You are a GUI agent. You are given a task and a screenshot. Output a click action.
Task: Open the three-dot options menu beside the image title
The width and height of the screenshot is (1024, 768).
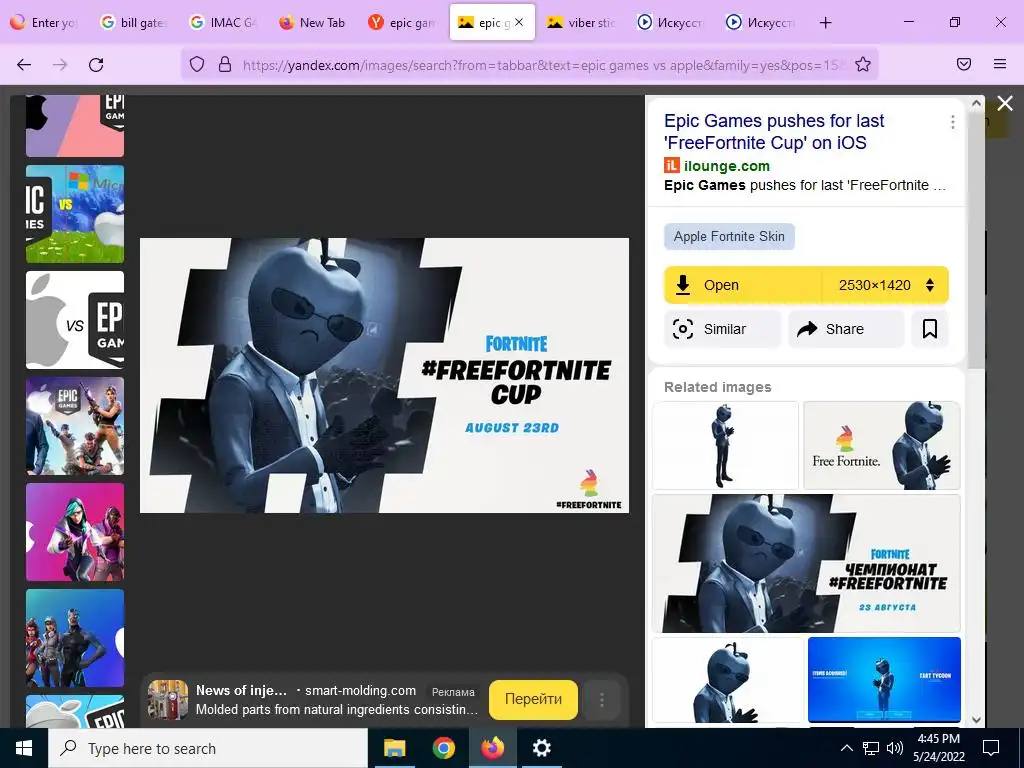tap(953, 122)
